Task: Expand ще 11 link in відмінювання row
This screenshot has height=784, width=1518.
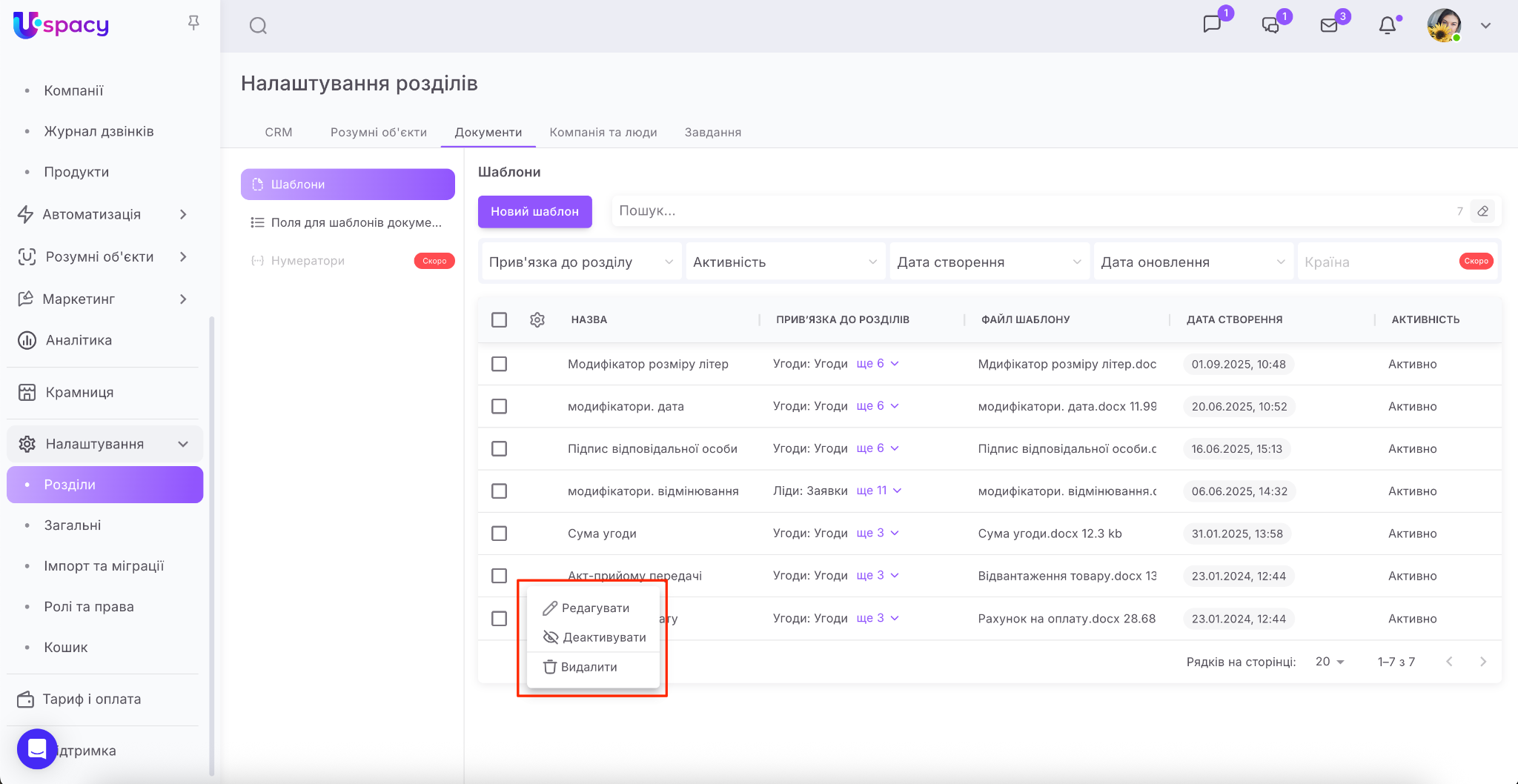Action: pyautogui.click(x=878, y=491)
